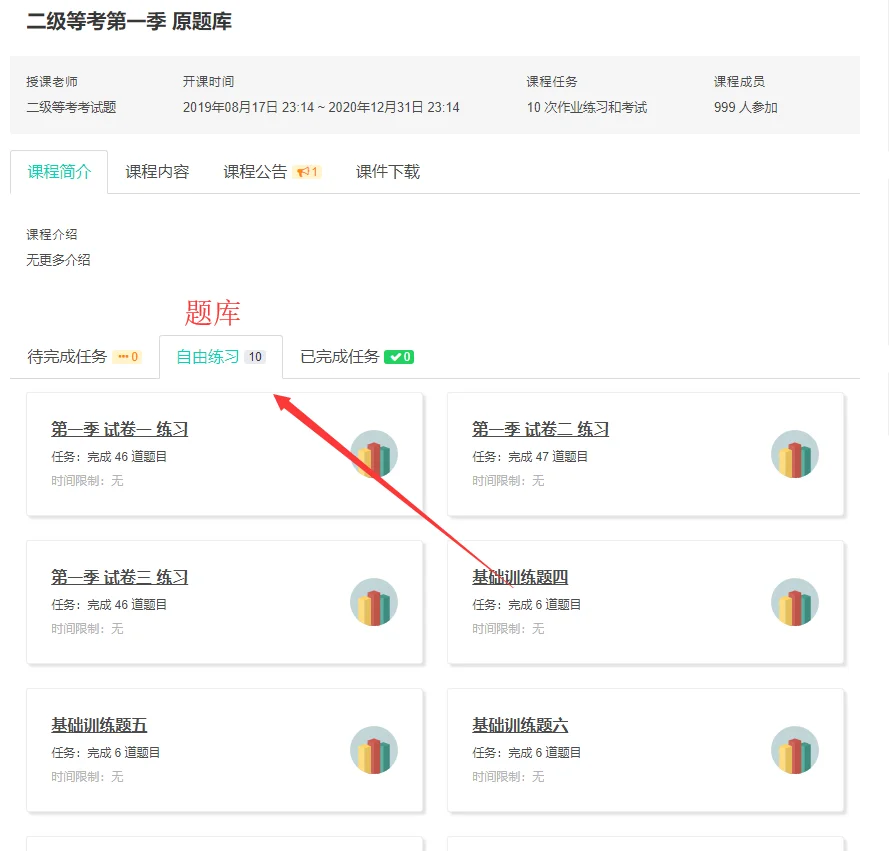Switch to the 课件下载 tab
This screenshot has height=851, width=889.
pos(388,172)
